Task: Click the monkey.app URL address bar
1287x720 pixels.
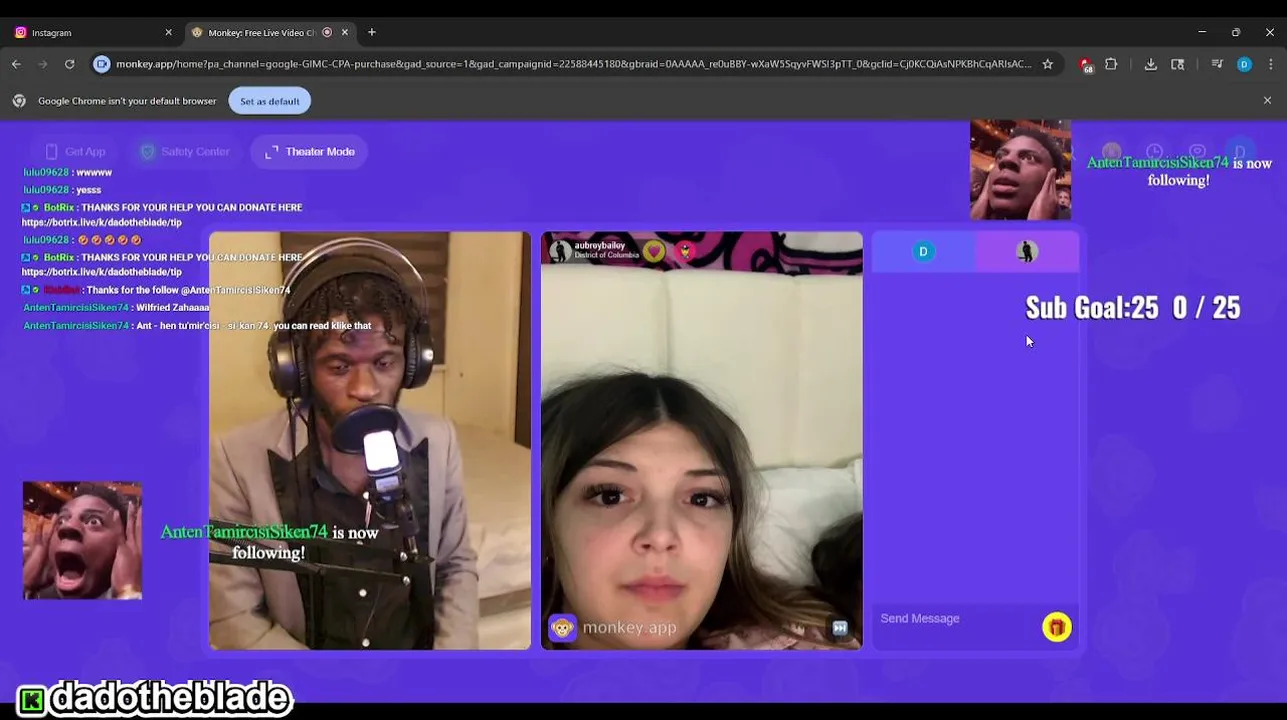Action: [573, 64]
